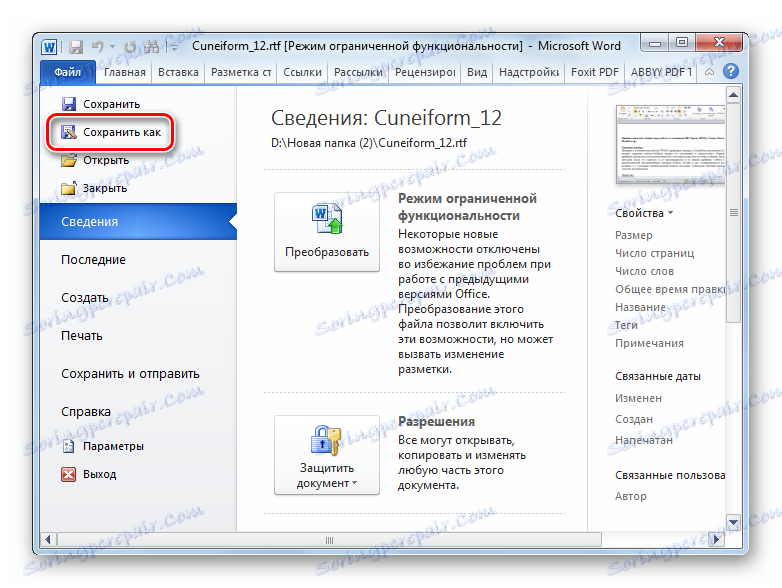
Task: Click the Redo icon in quick access toolbar
Action: 130,47
